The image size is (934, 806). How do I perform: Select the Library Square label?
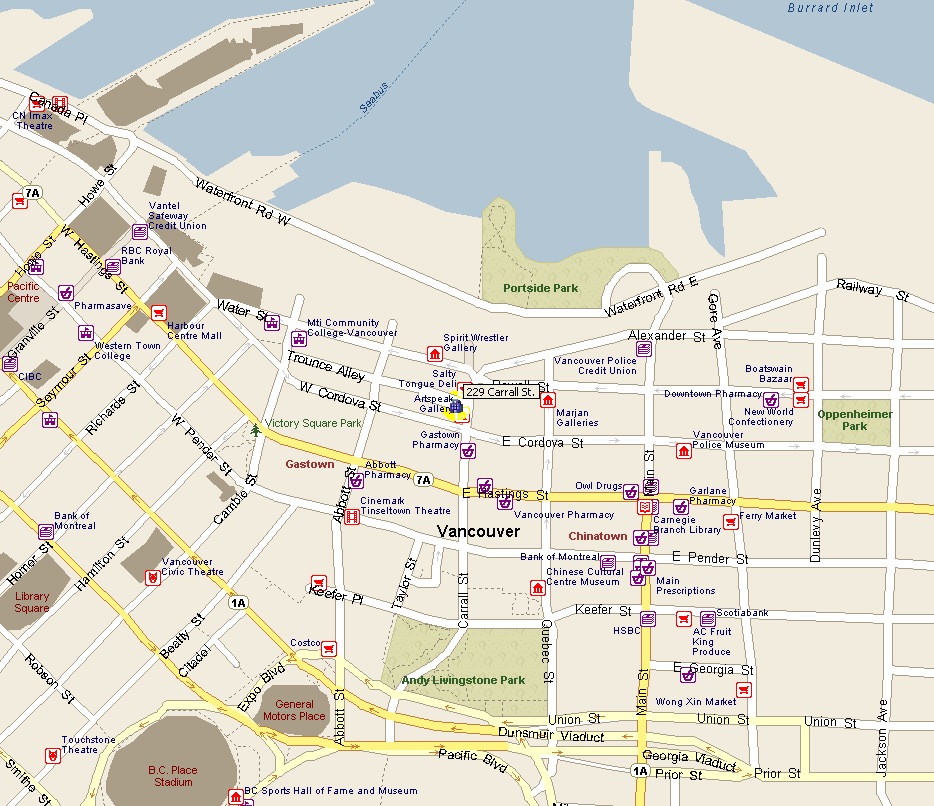tap(32, 602)
